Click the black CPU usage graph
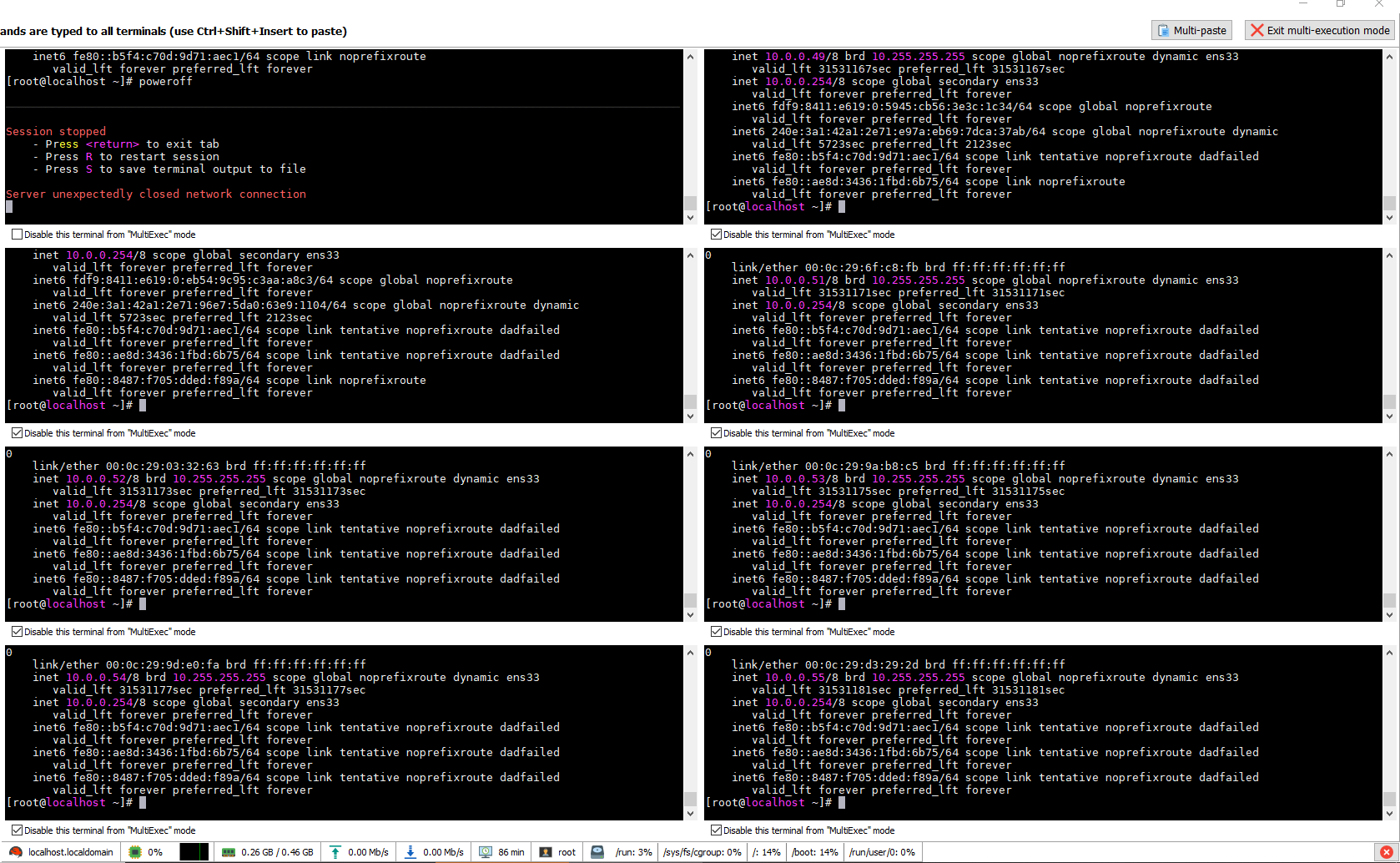 click(194, 852)
